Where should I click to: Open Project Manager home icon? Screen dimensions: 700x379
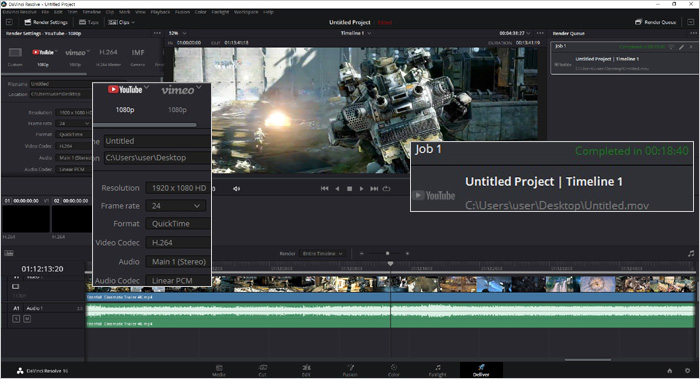point(670,371)
